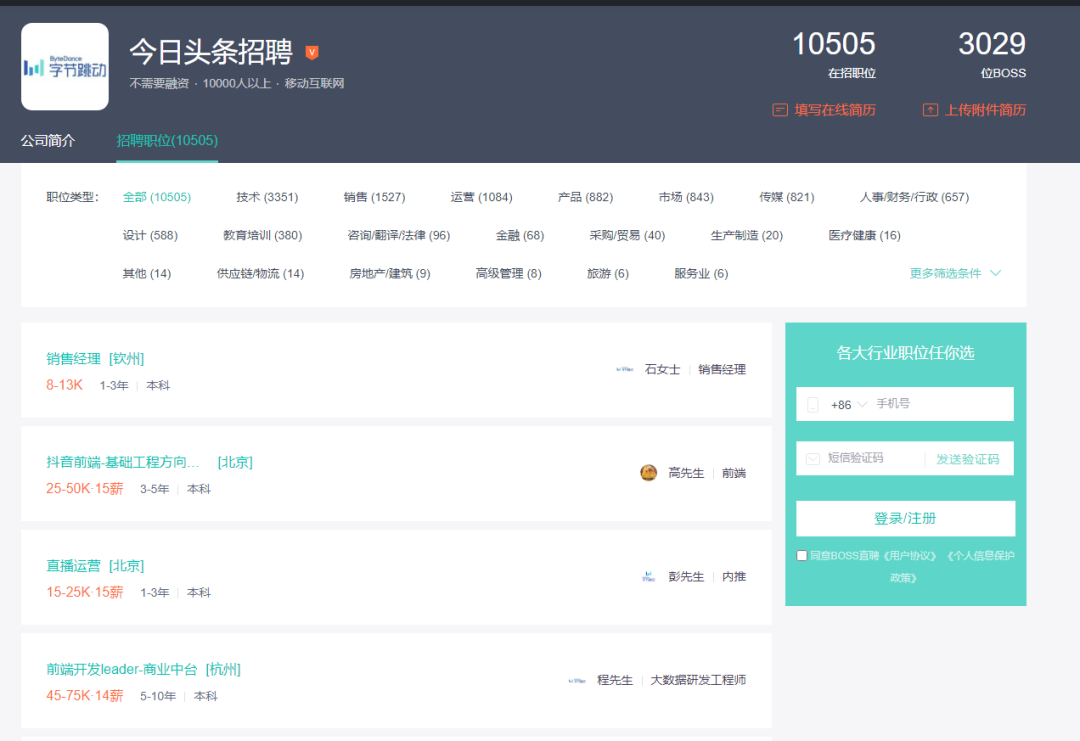This screenshot has width=1080, height=741.
Task: Click the envelope icon in 短信验证码 field
Action: tap(813, 459)
